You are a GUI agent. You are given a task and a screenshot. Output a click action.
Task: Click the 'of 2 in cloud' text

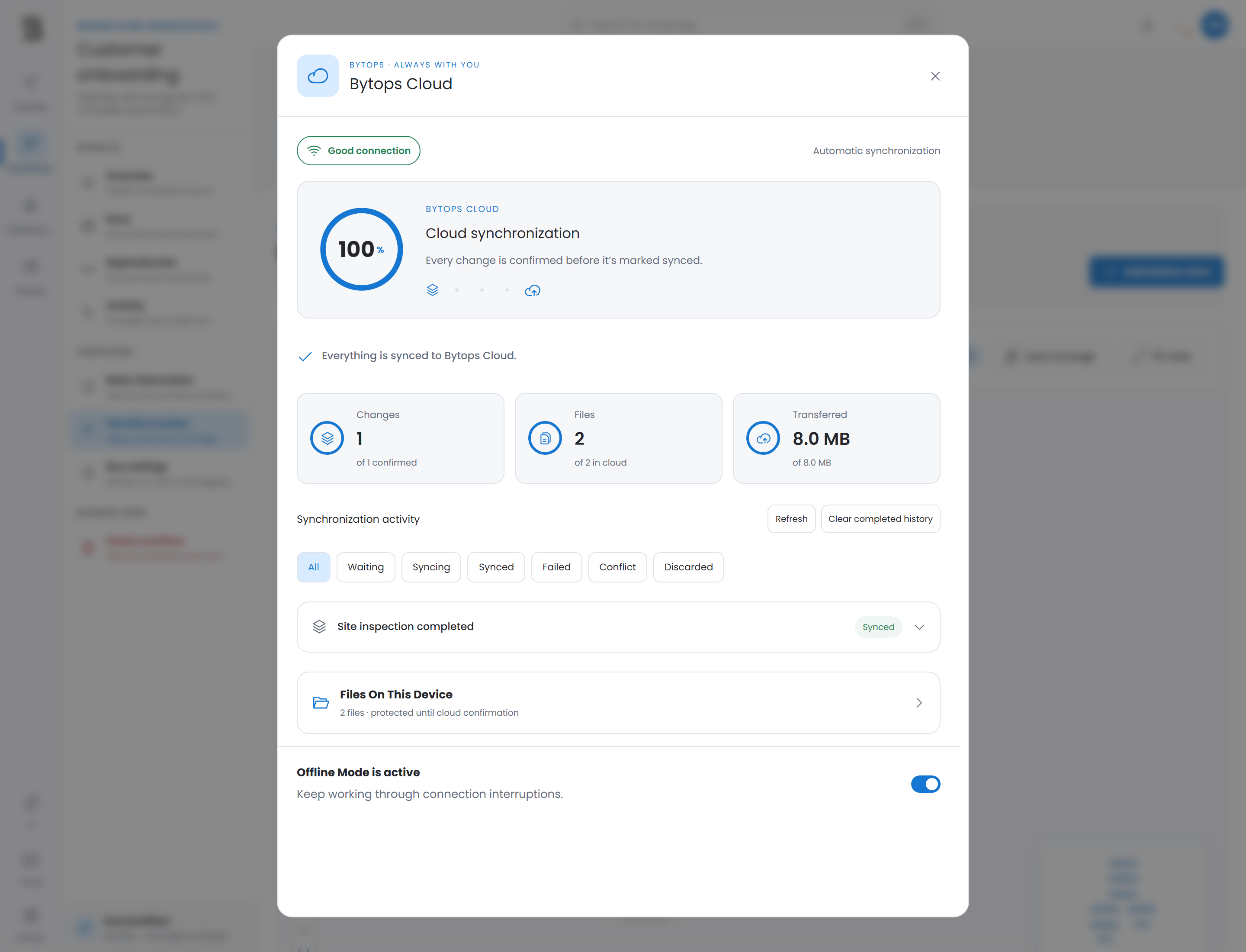pos(600,463)
